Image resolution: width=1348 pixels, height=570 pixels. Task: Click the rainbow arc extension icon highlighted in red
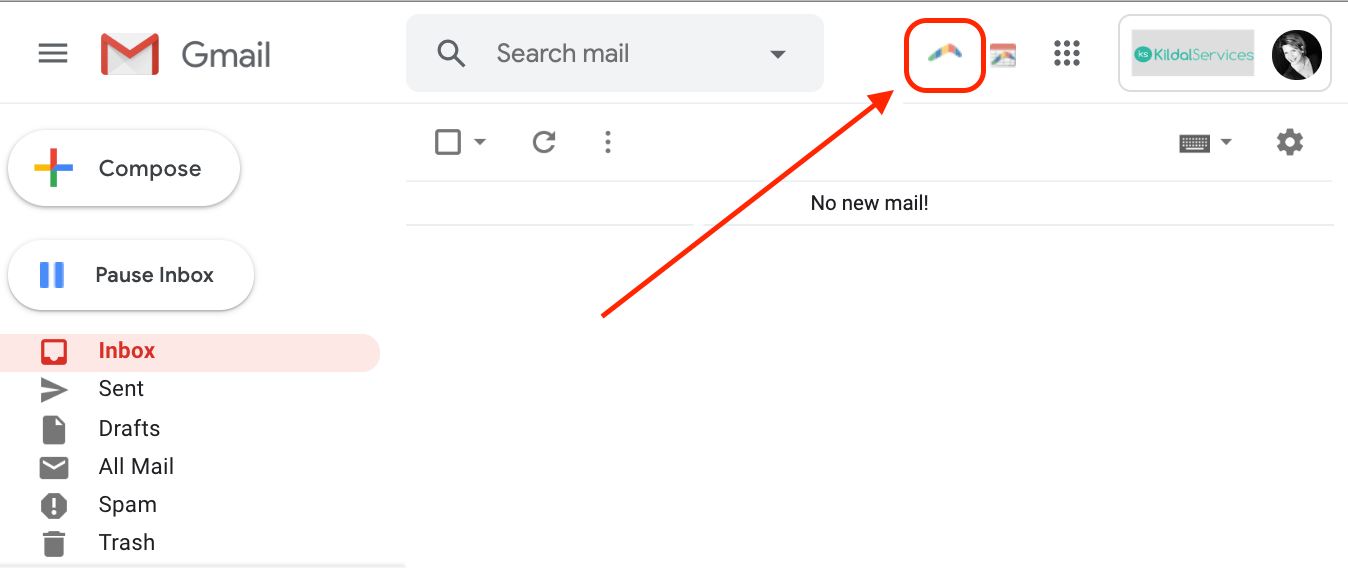click(945, 53)
